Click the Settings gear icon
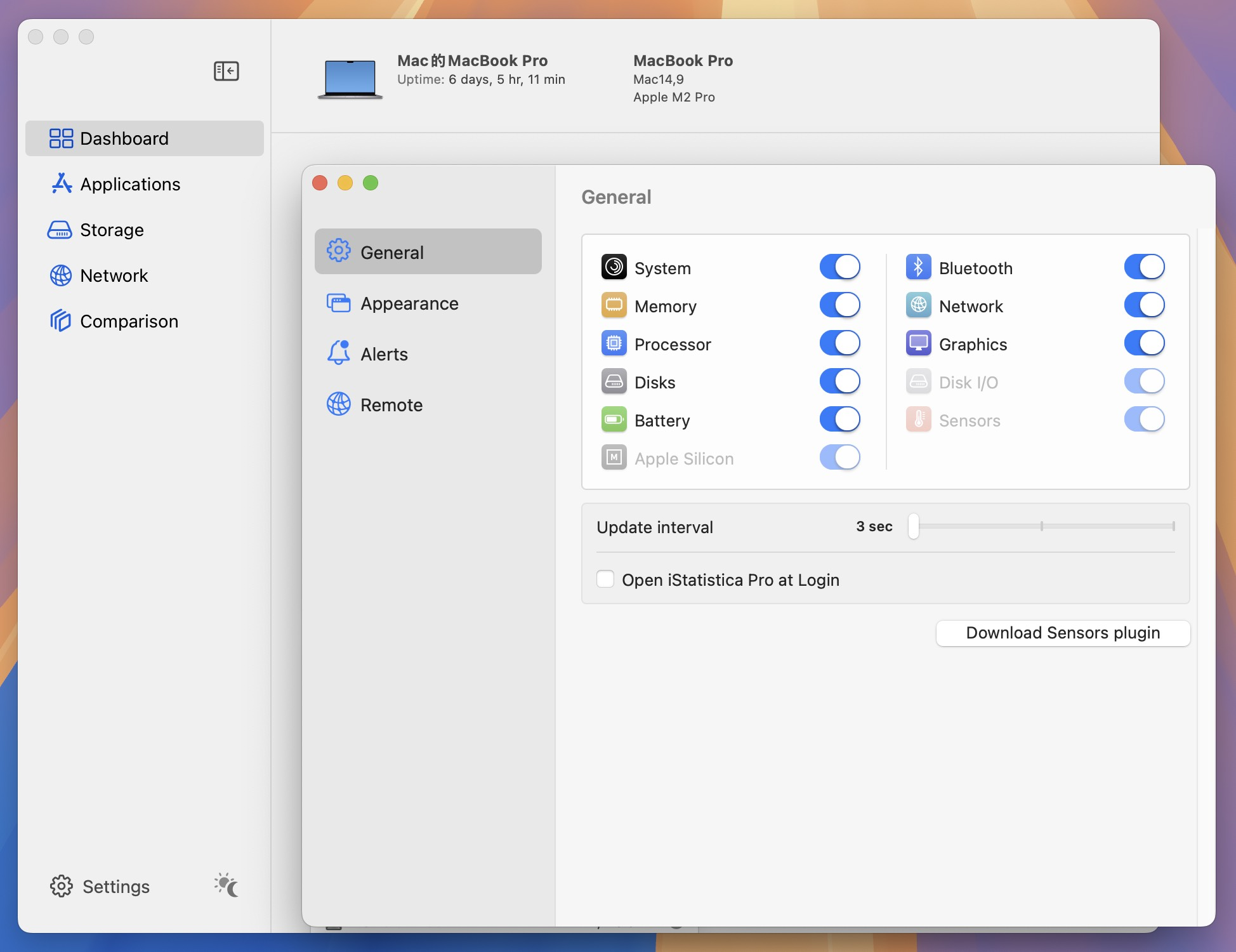 (x=62, y=886)
